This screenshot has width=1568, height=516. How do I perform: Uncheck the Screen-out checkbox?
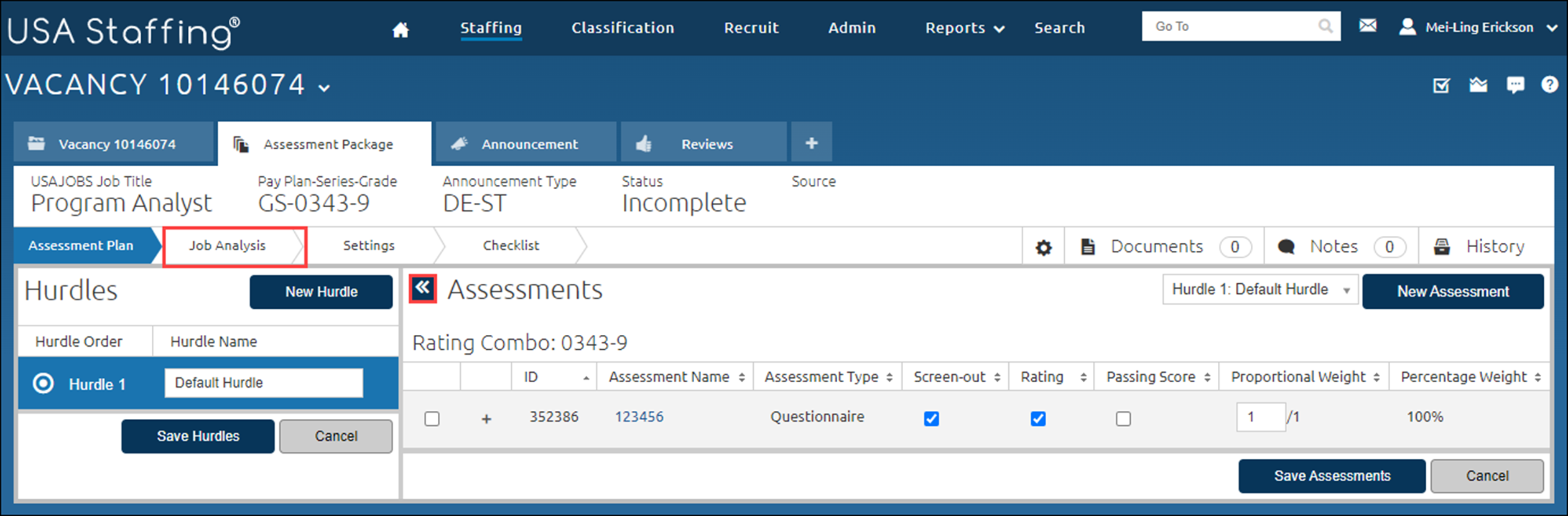click(931, 419)
